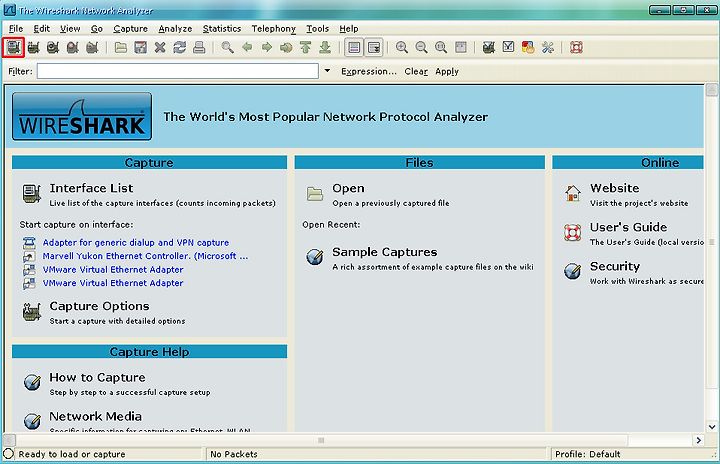Start a new live capture toolbar icon
Screen dimensions: 720x464
(53, 47)
